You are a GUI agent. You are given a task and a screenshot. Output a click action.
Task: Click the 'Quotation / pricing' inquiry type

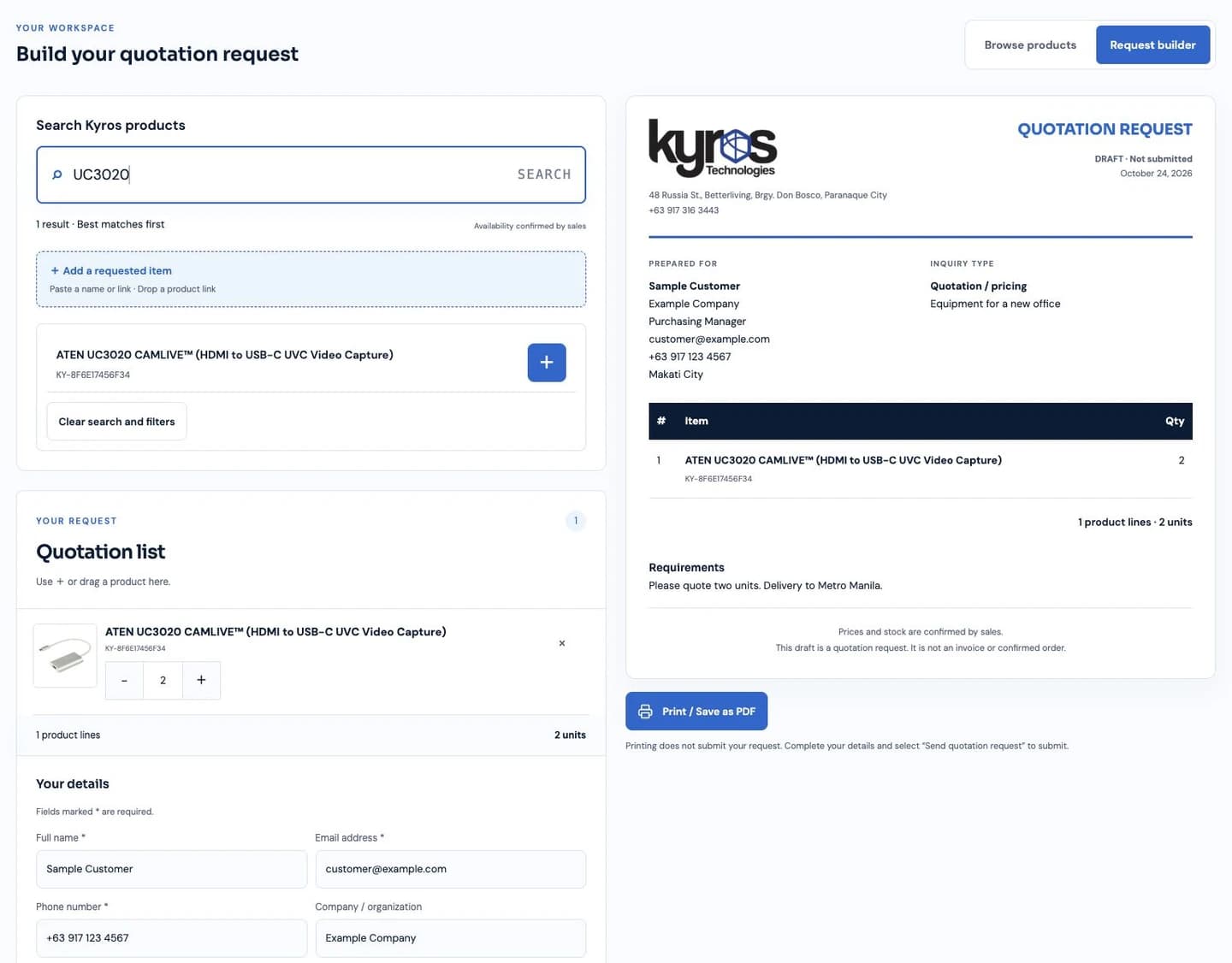coord(978,287)
